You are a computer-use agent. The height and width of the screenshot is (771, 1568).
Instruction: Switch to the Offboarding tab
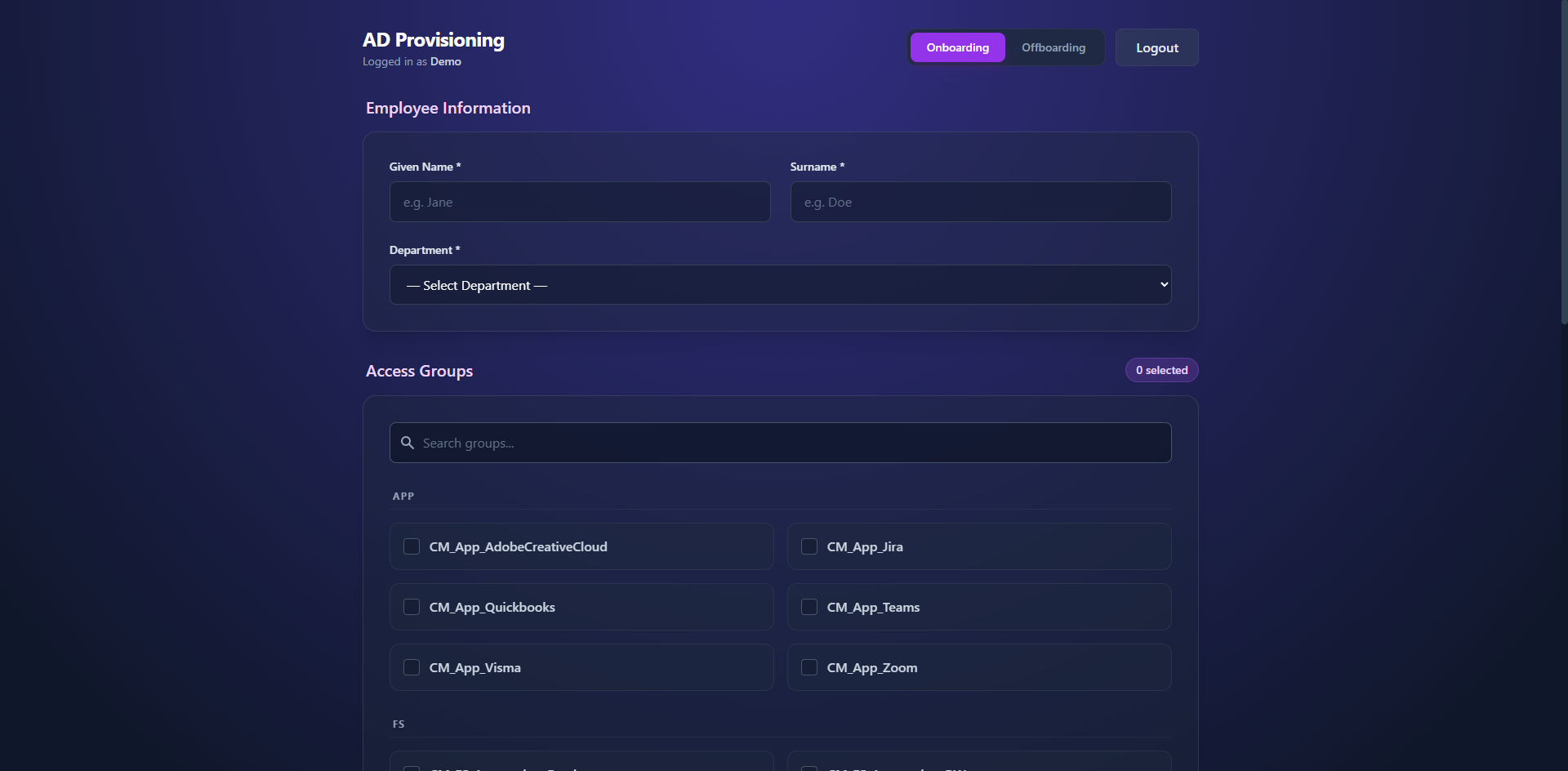pyautogui.click(x=1053, y=47)
